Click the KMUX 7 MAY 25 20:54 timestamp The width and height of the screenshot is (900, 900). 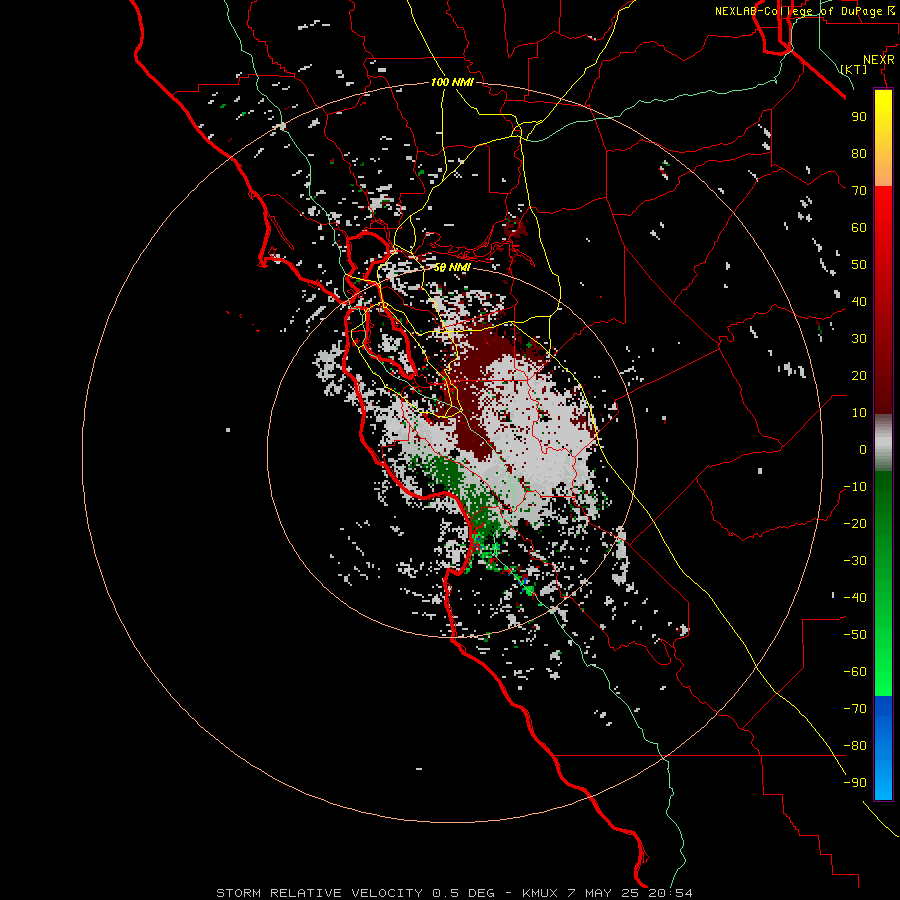coord(607,893)
